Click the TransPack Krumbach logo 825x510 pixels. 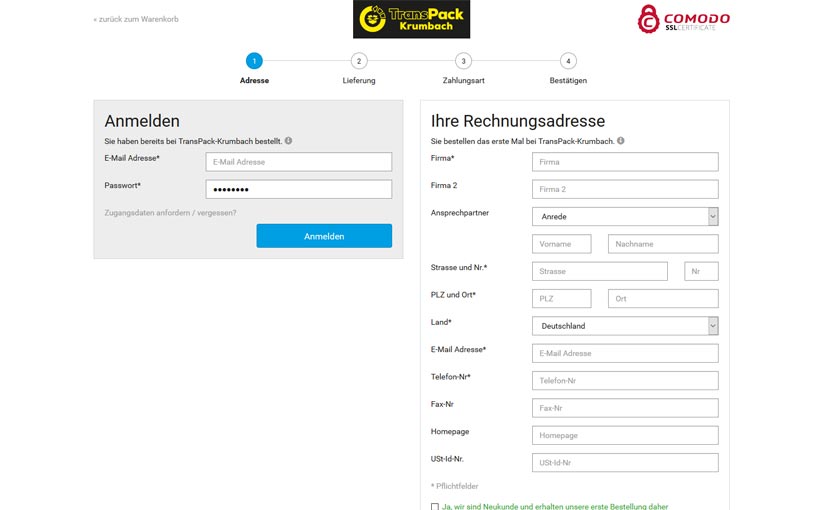coord(411,20)
